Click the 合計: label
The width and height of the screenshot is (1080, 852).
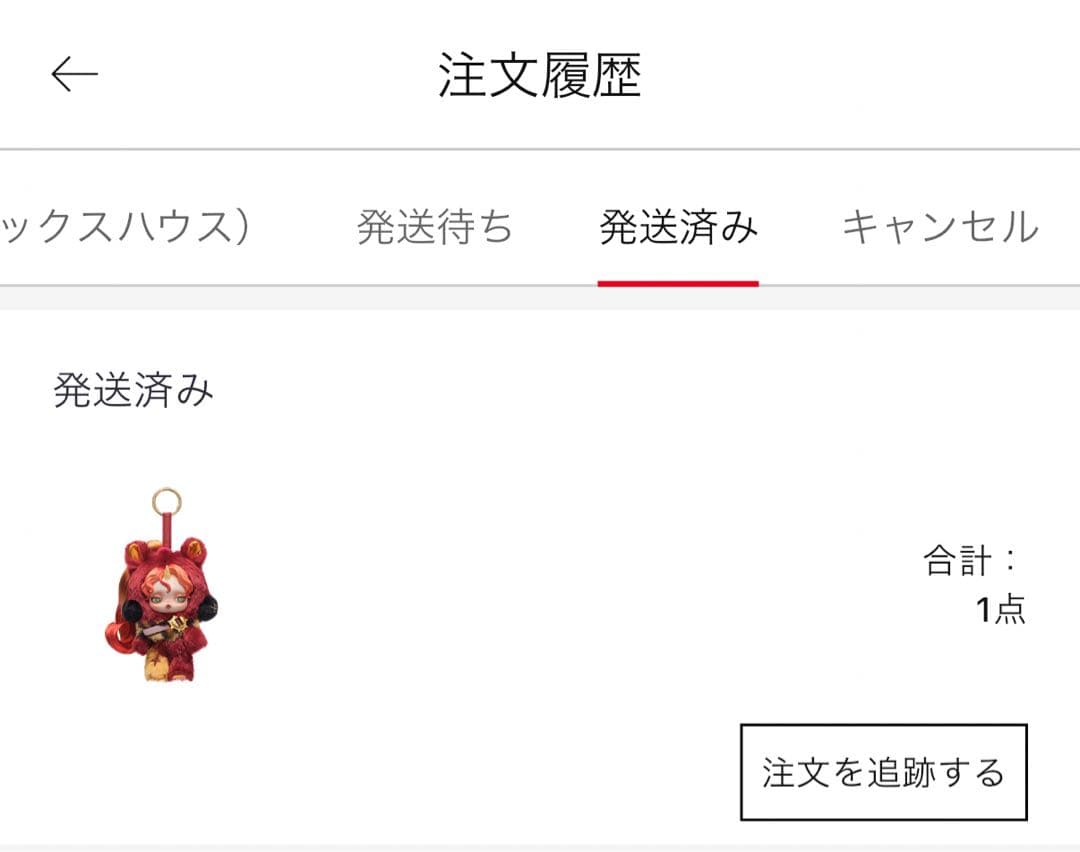coord(970,560)
